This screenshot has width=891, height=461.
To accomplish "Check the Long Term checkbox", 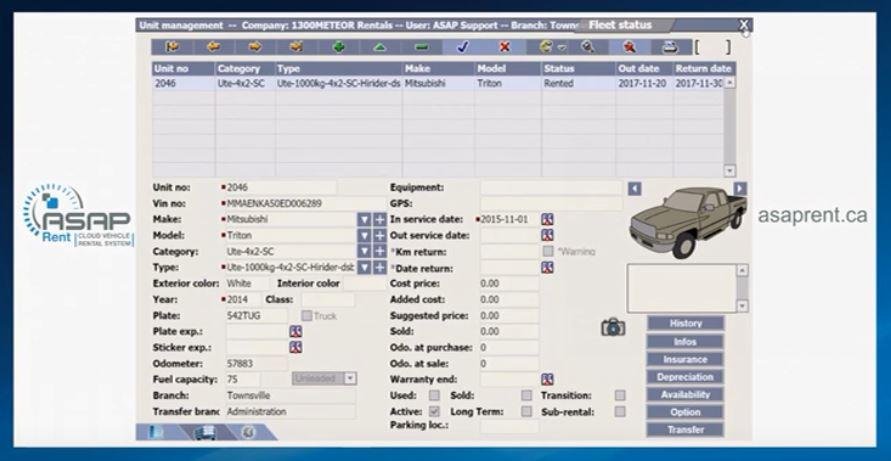I will pos(527,411).
